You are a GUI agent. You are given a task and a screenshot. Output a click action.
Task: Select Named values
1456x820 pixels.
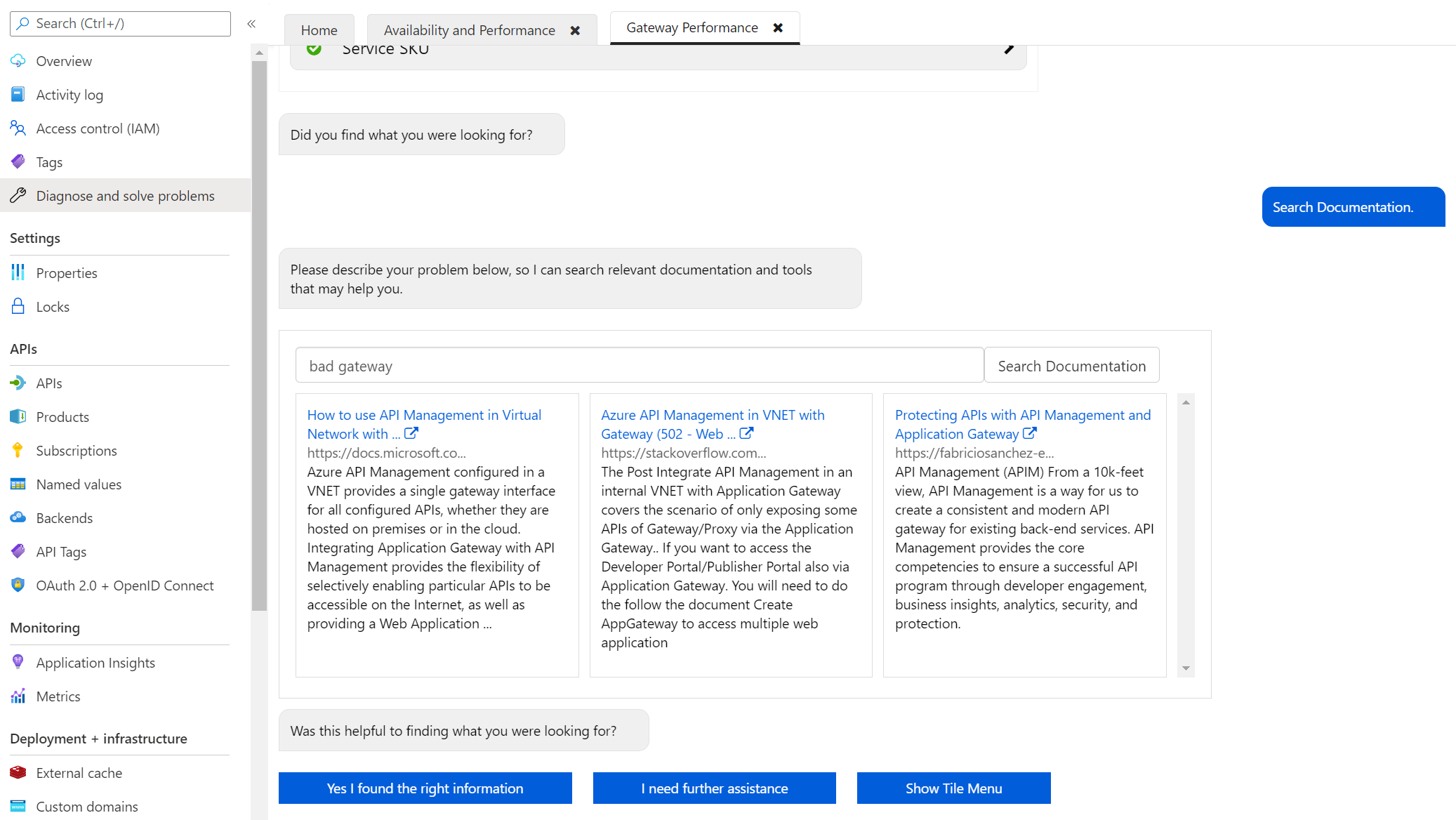coord(78,484)
